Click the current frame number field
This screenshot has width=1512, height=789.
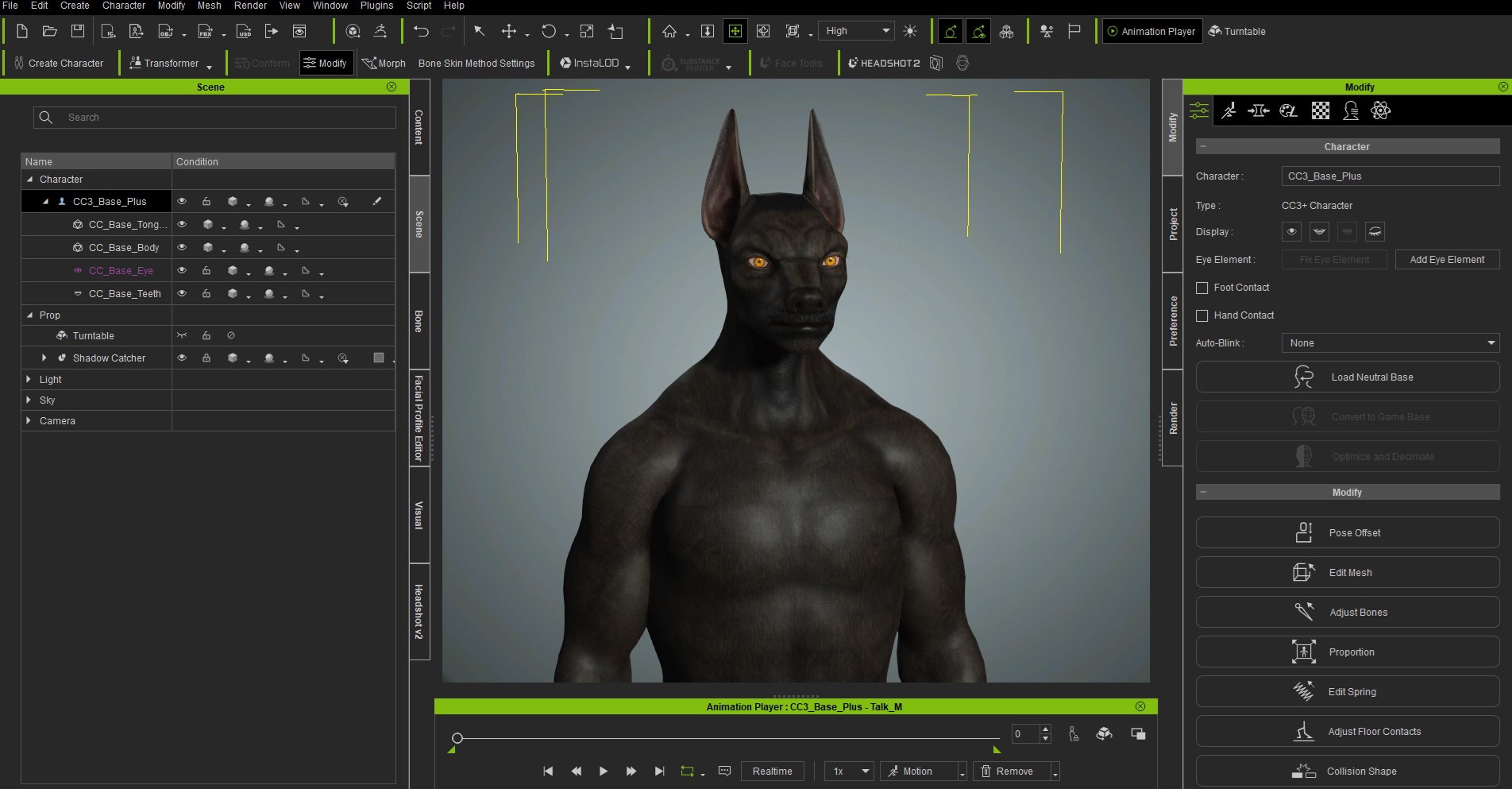pos(1025,733)
